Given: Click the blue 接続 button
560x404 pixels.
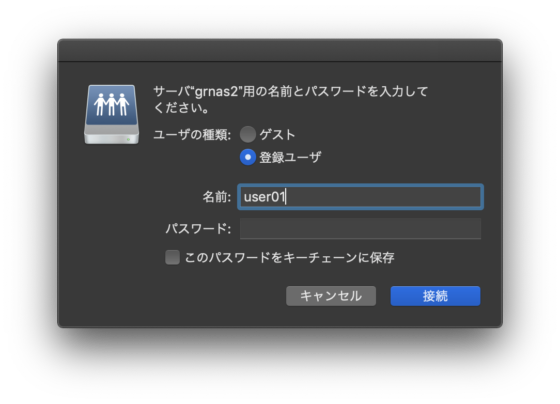Looking at the screenshot, I should coord(435,296).
